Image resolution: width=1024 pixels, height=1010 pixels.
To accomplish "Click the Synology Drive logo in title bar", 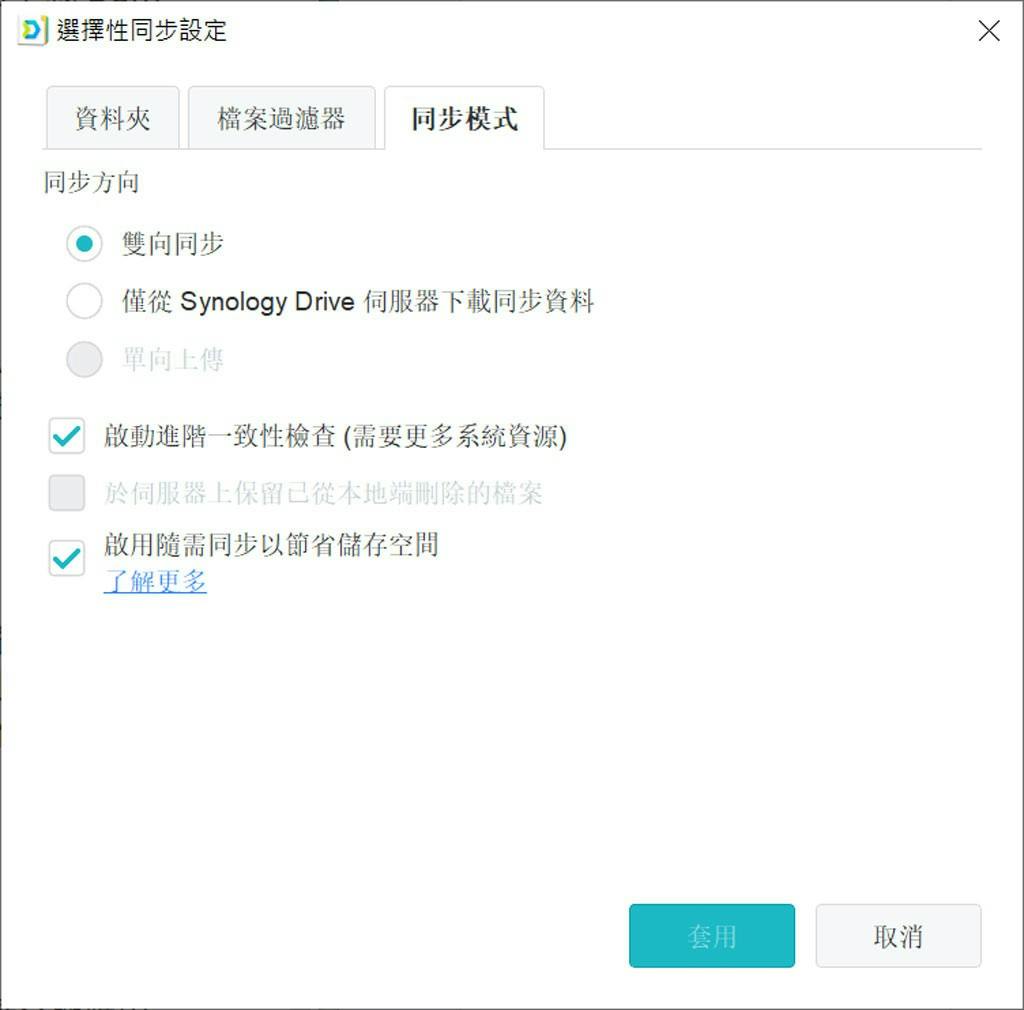I will coord(32,30).
